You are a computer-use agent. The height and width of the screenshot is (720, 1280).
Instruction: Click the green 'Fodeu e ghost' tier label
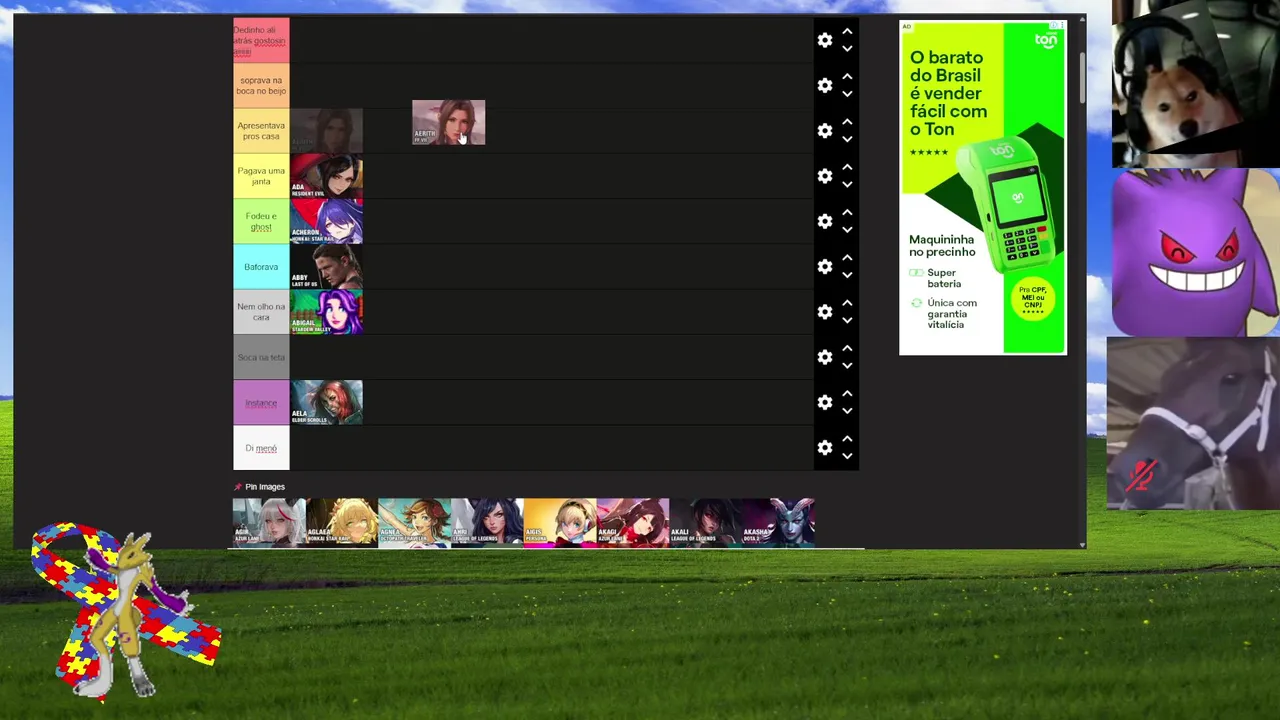261,221
